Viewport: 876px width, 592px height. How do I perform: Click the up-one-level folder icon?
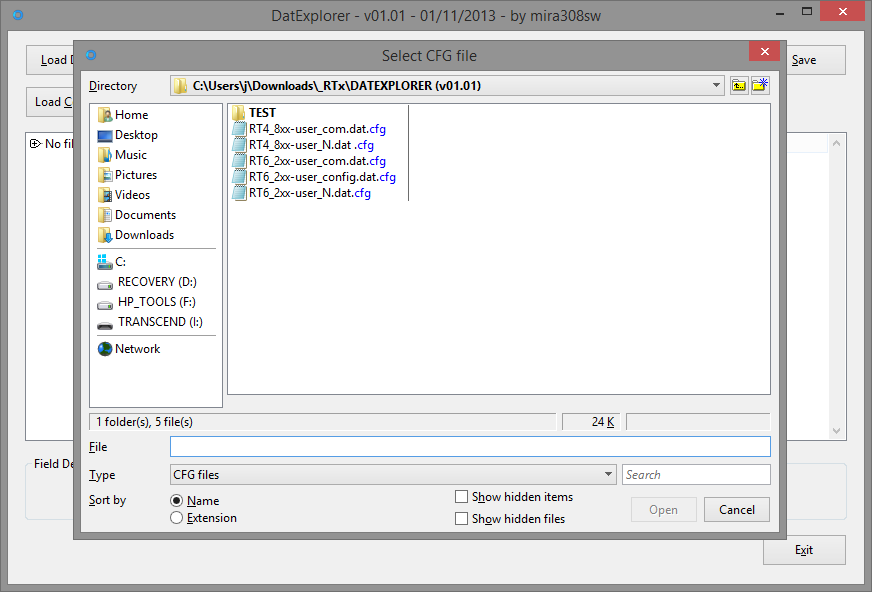(x=739, y=86)
